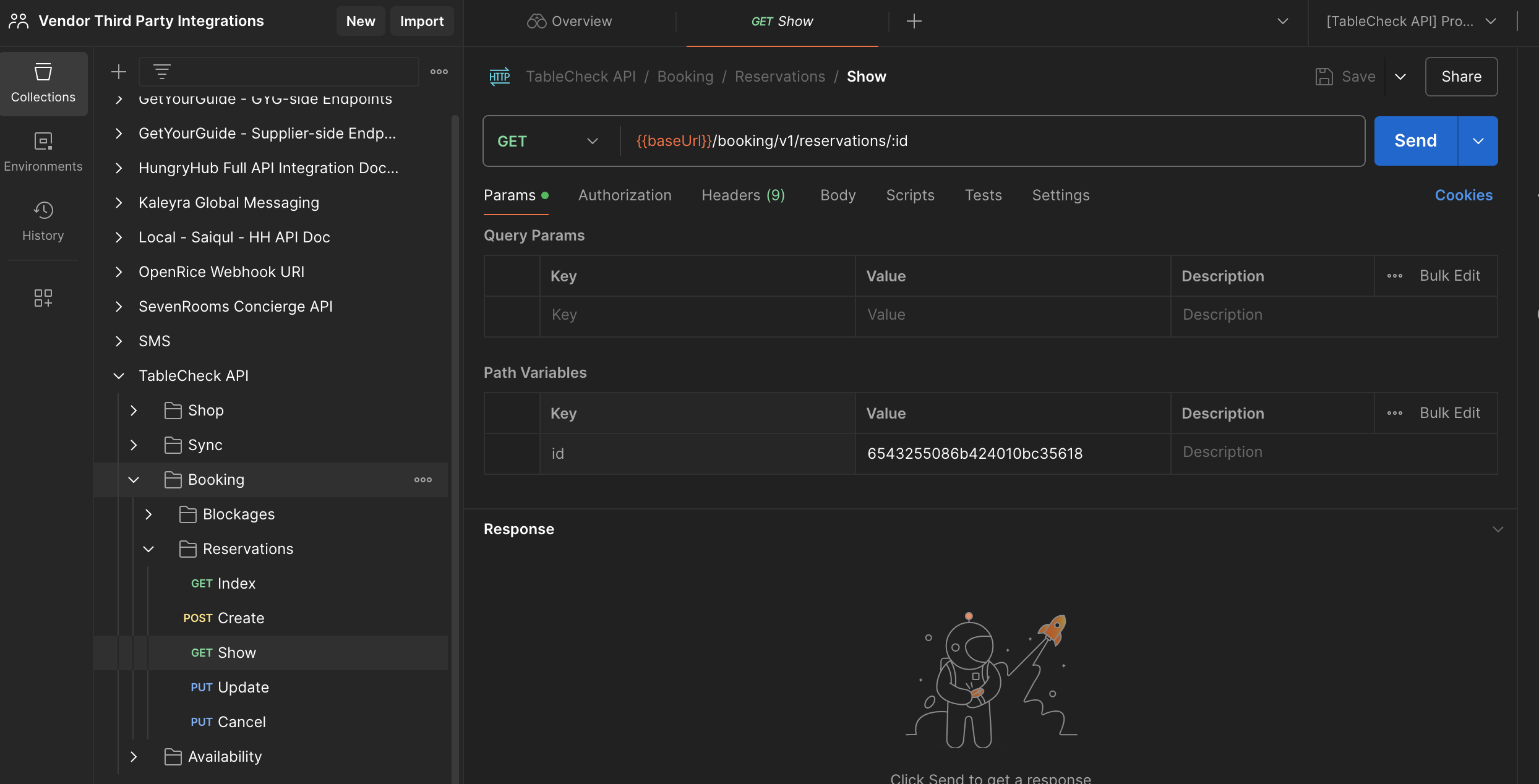
Task: Click the plus icon to create collection
Action: (x=118, y=72)
